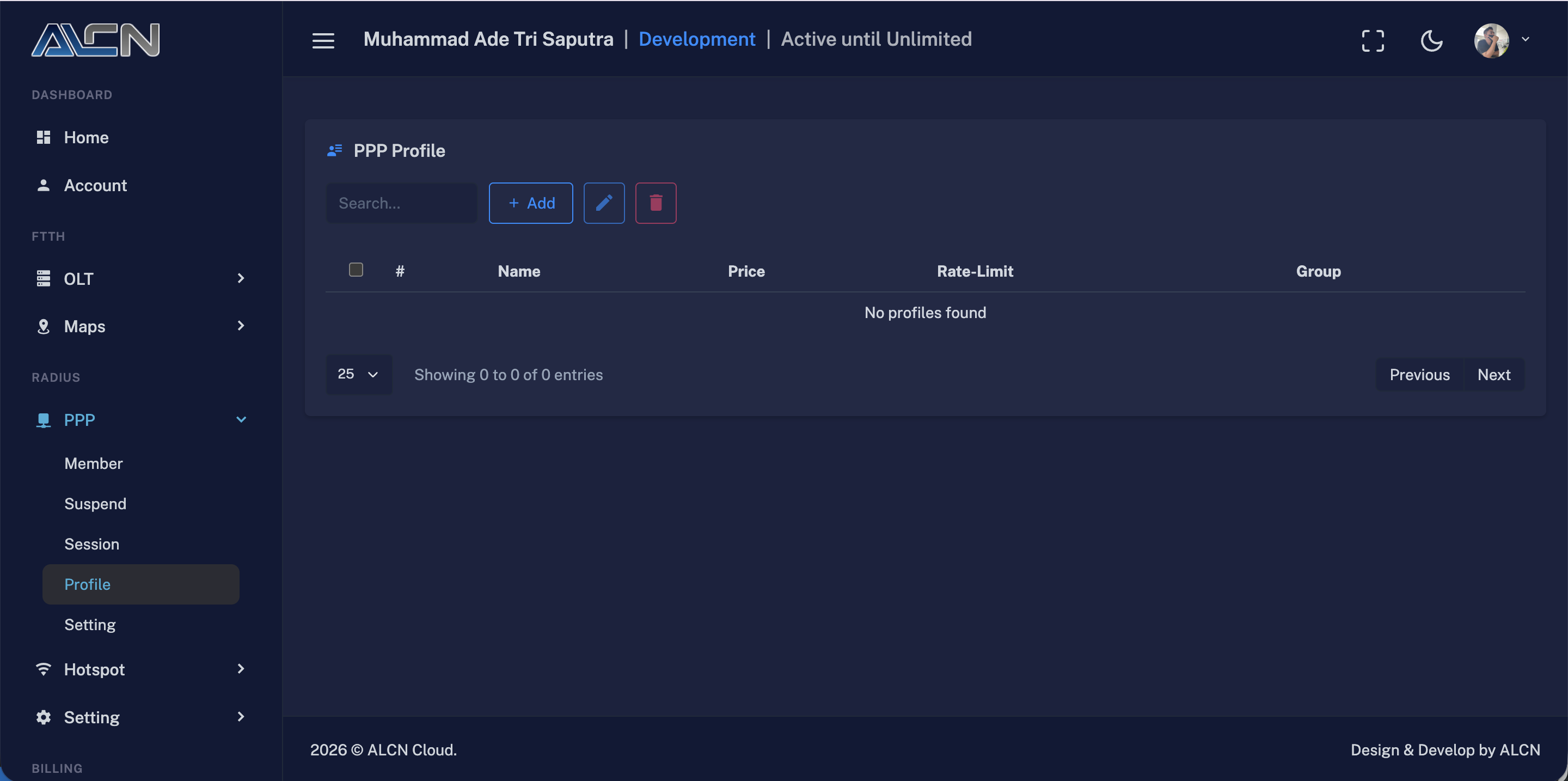Click the Setting gear icon
The width and height of the screenshot is (1568, 781).
(43, 717)
